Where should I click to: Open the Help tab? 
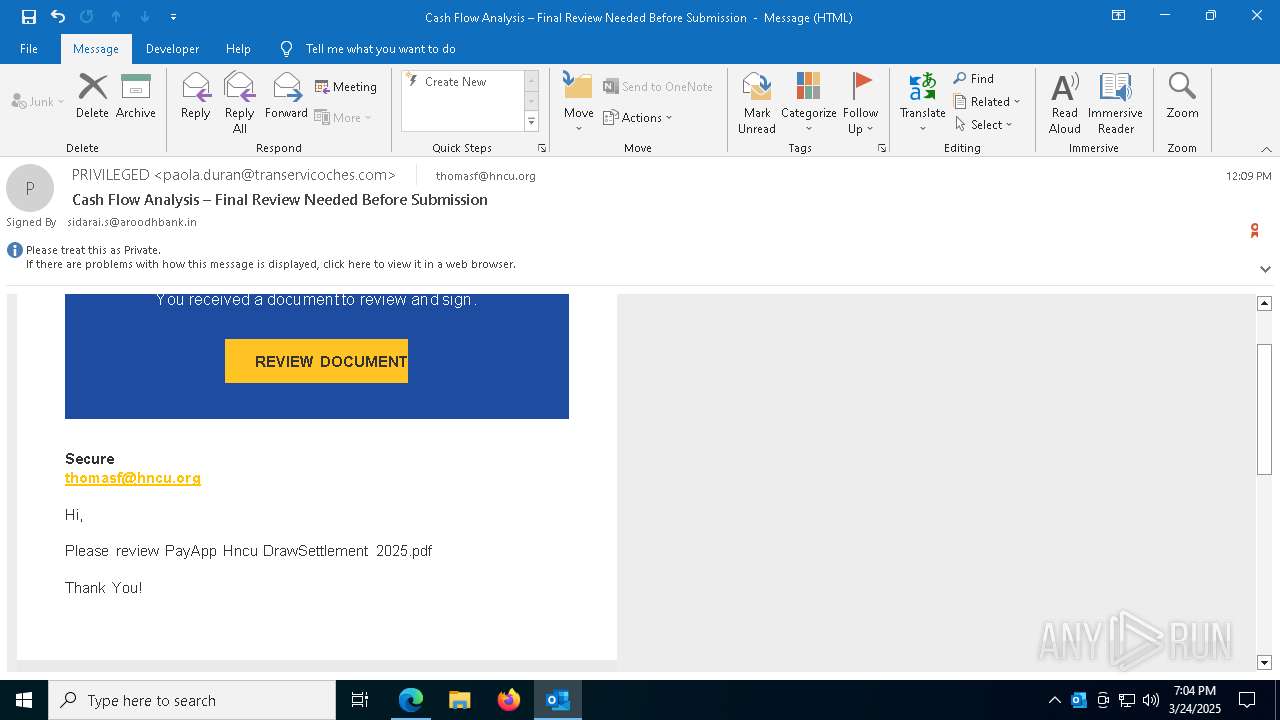click(x=238, y=49)
